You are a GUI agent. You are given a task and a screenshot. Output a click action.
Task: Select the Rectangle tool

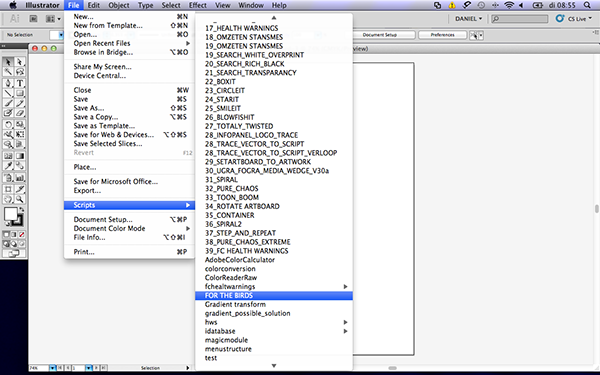tap(20, 93)
